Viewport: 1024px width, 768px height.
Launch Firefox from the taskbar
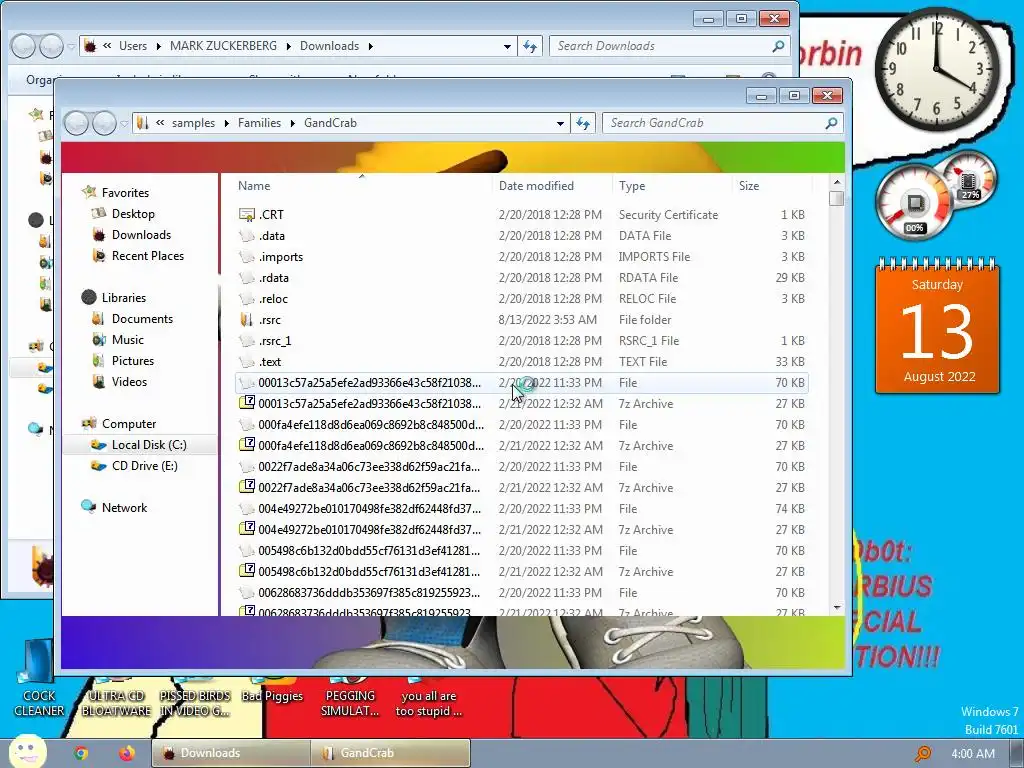point(127,753)
